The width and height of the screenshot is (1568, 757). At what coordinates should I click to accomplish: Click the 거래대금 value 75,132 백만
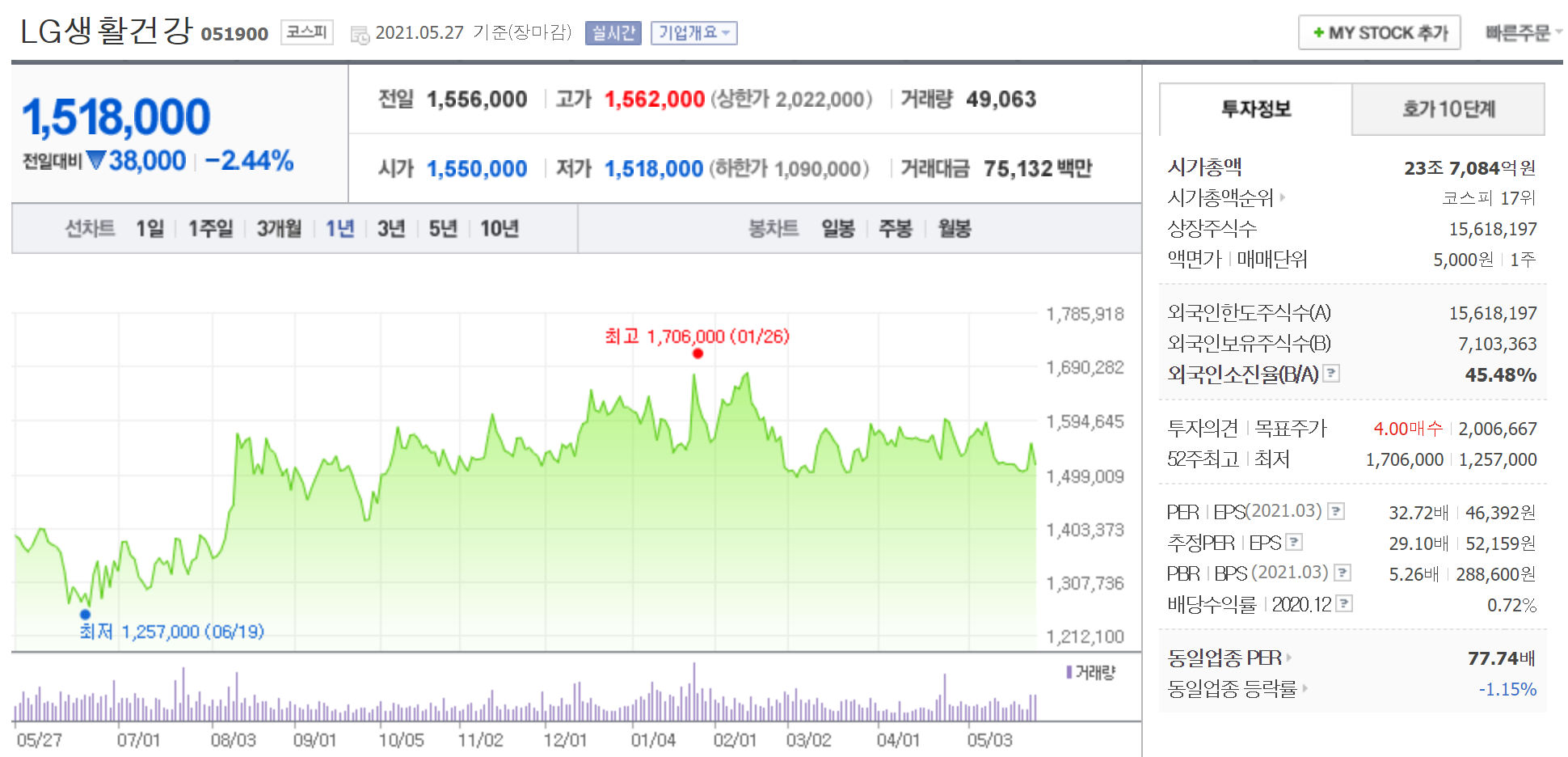pyautogui.click(x=1038, y=169)
